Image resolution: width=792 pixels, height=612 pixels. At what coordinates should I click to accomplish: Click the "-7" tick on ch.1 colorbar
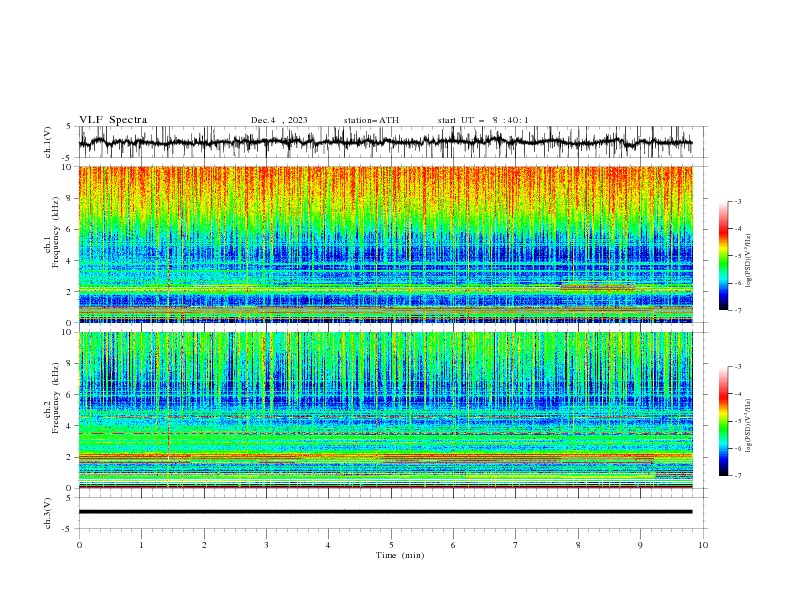[737, 310]
